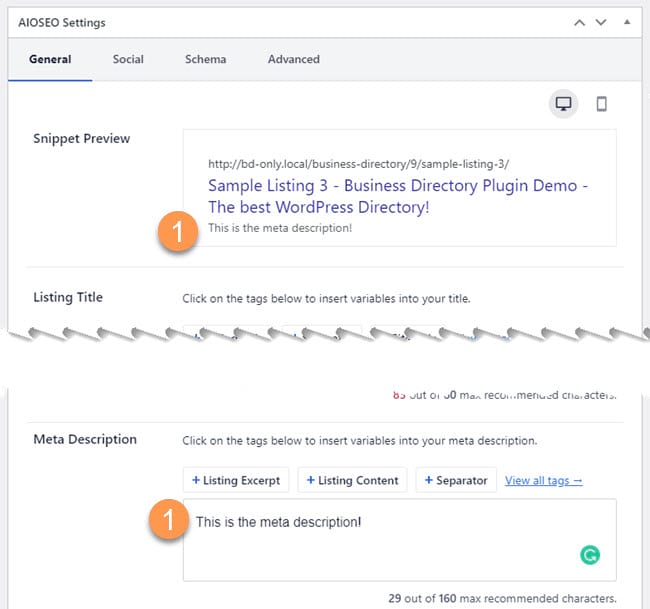Switch to desktop snippet preview icon
Viewport: 650px width, 609px height.
pos(563,104)
